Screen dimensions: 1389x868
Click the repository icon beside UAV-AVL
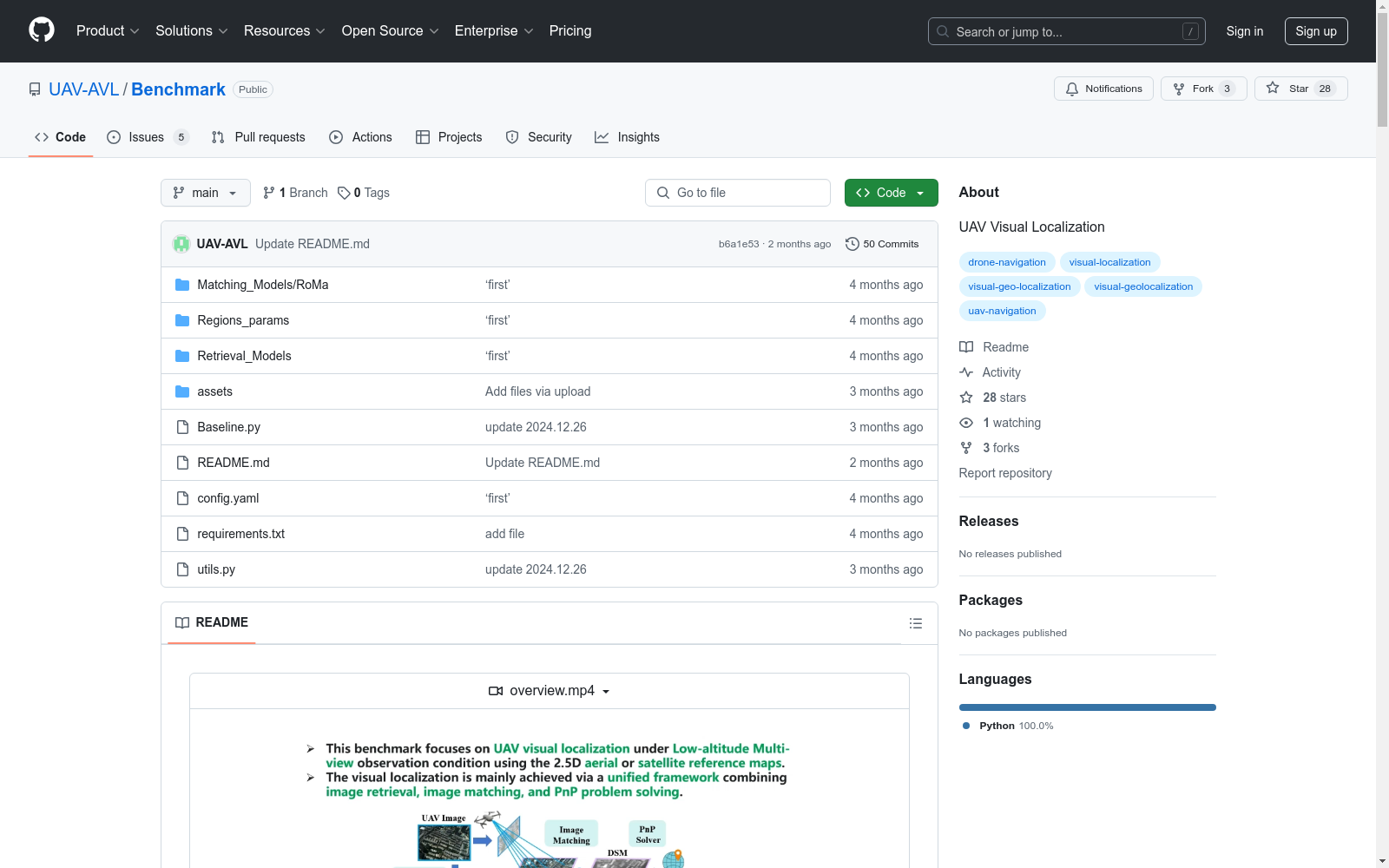[x=35, y=89]
